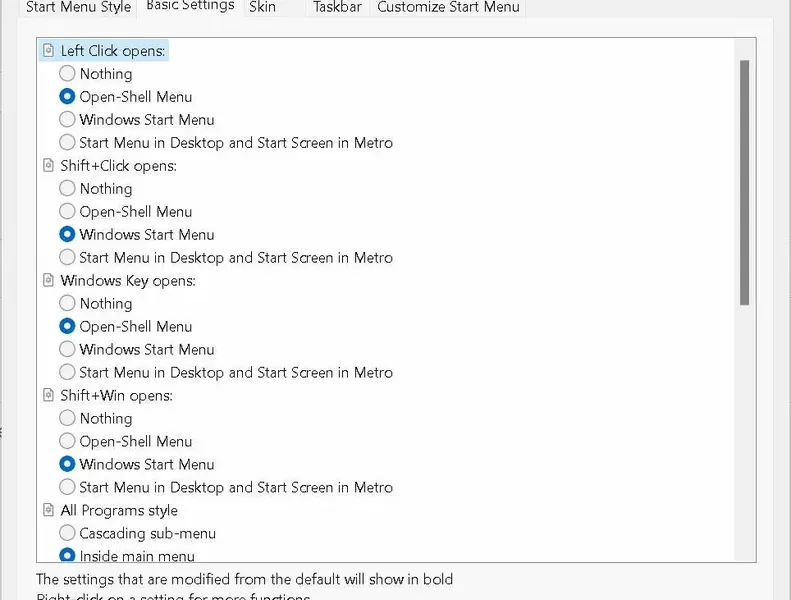Switch to the Start Menu Style tab
Image resolution: width=791 pixels, height=600 pixels.
78,7
